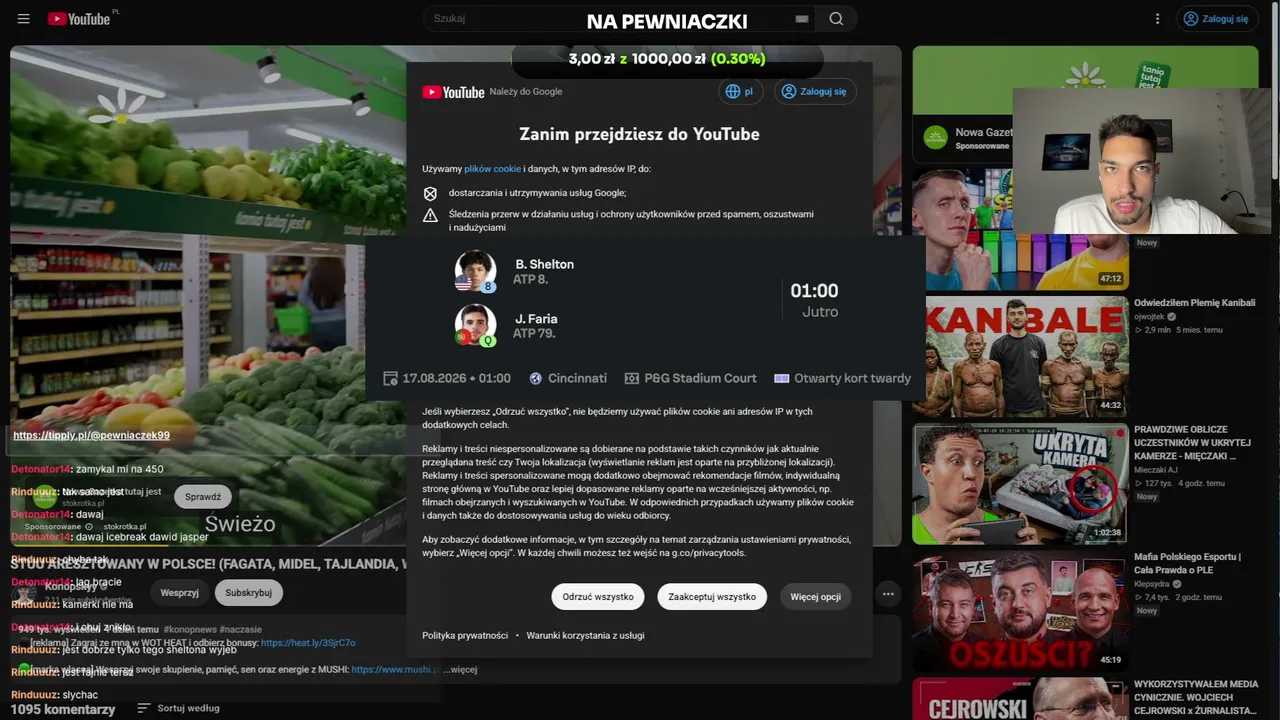1280x720 pixels.
Task: Click the "Sprawdź" ad button
Action: 203,497
